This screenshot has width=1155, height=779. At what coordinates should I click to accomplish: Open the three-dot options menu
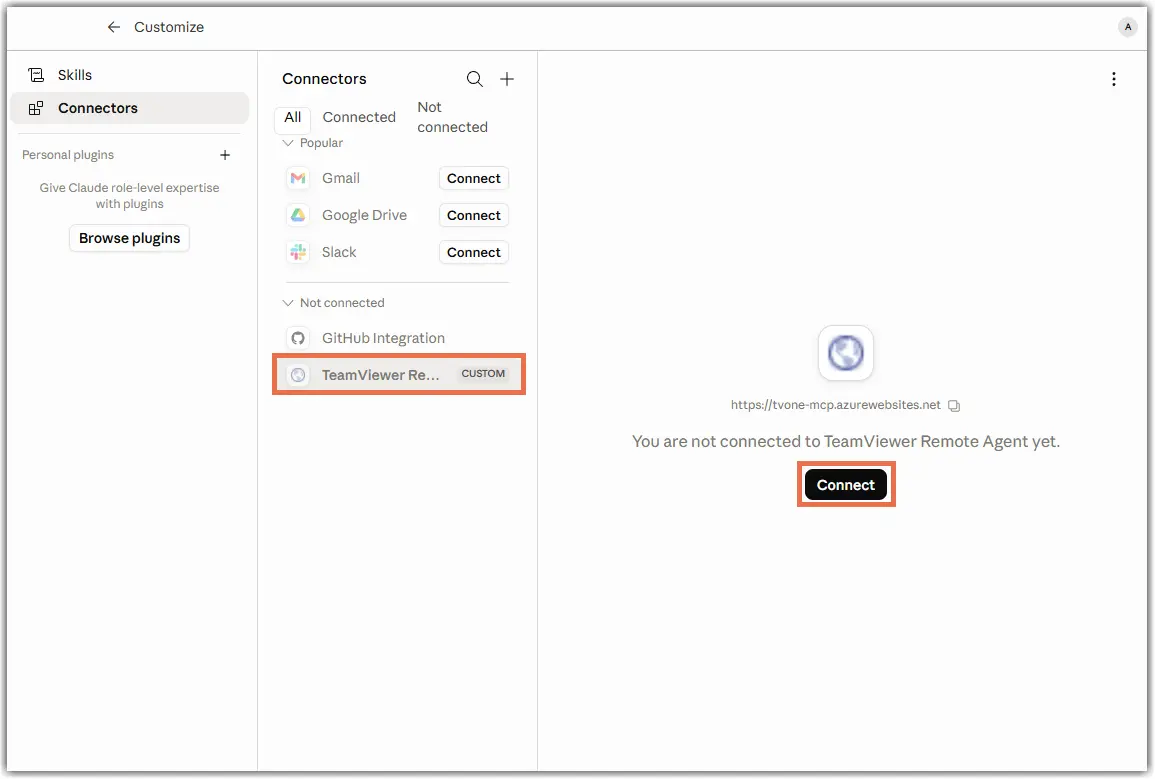(1113, 79)
